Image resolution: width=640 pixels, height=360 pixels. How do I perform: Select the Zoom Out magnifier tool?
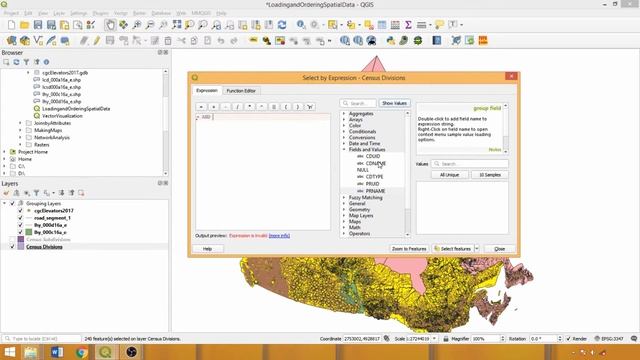point(150,25)
